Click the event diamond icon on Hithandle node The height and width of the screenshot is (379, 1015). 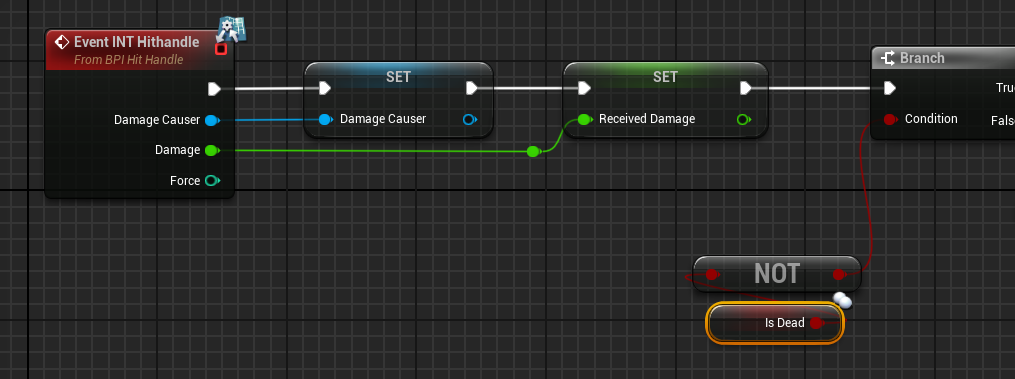[61, 43]
